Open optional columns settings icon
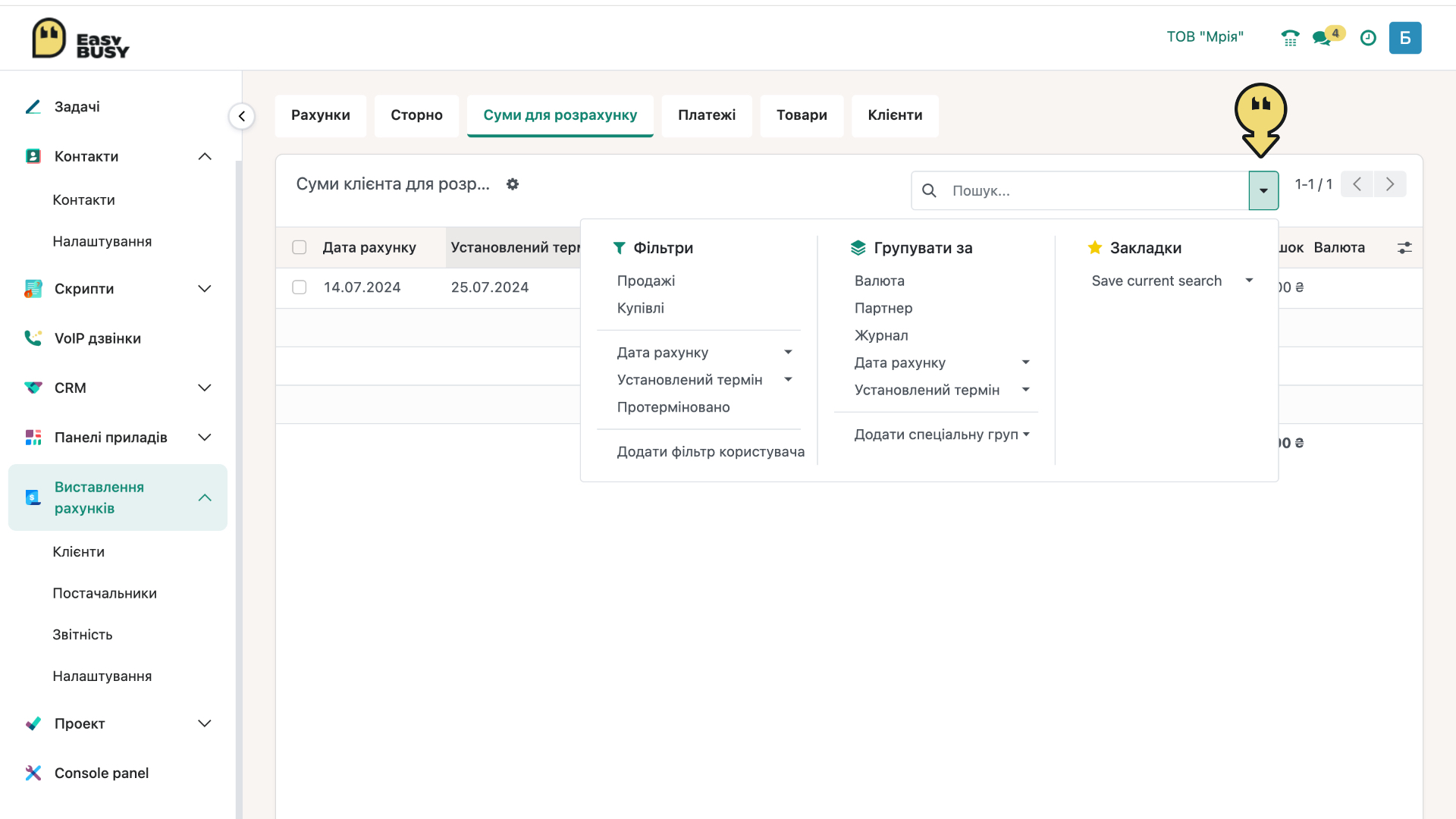Viewport: 1456px width, 819px height. pos(1404,248)
